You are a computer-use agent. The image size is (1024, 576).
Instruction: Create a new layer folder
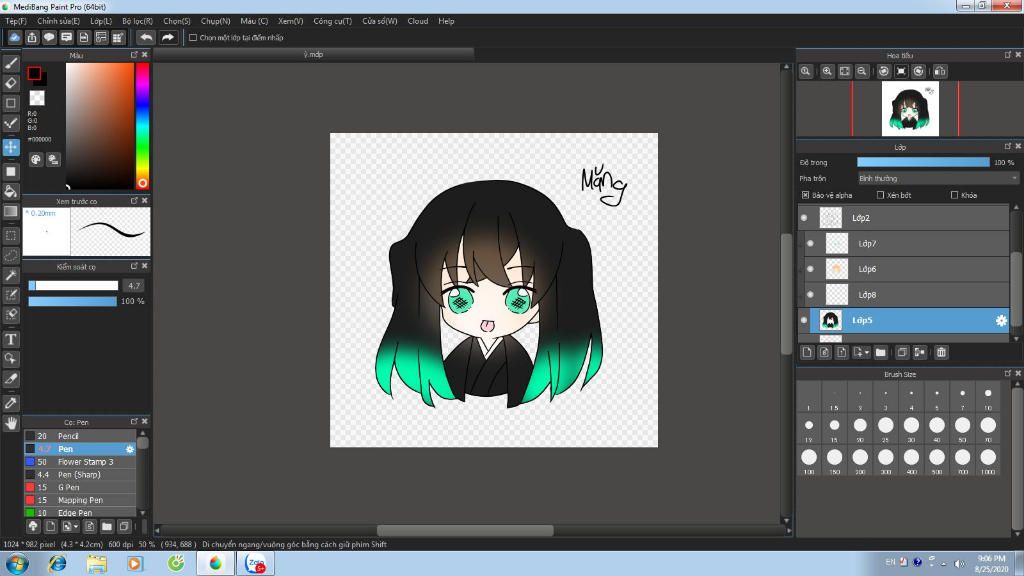click(x=880, y=353)
